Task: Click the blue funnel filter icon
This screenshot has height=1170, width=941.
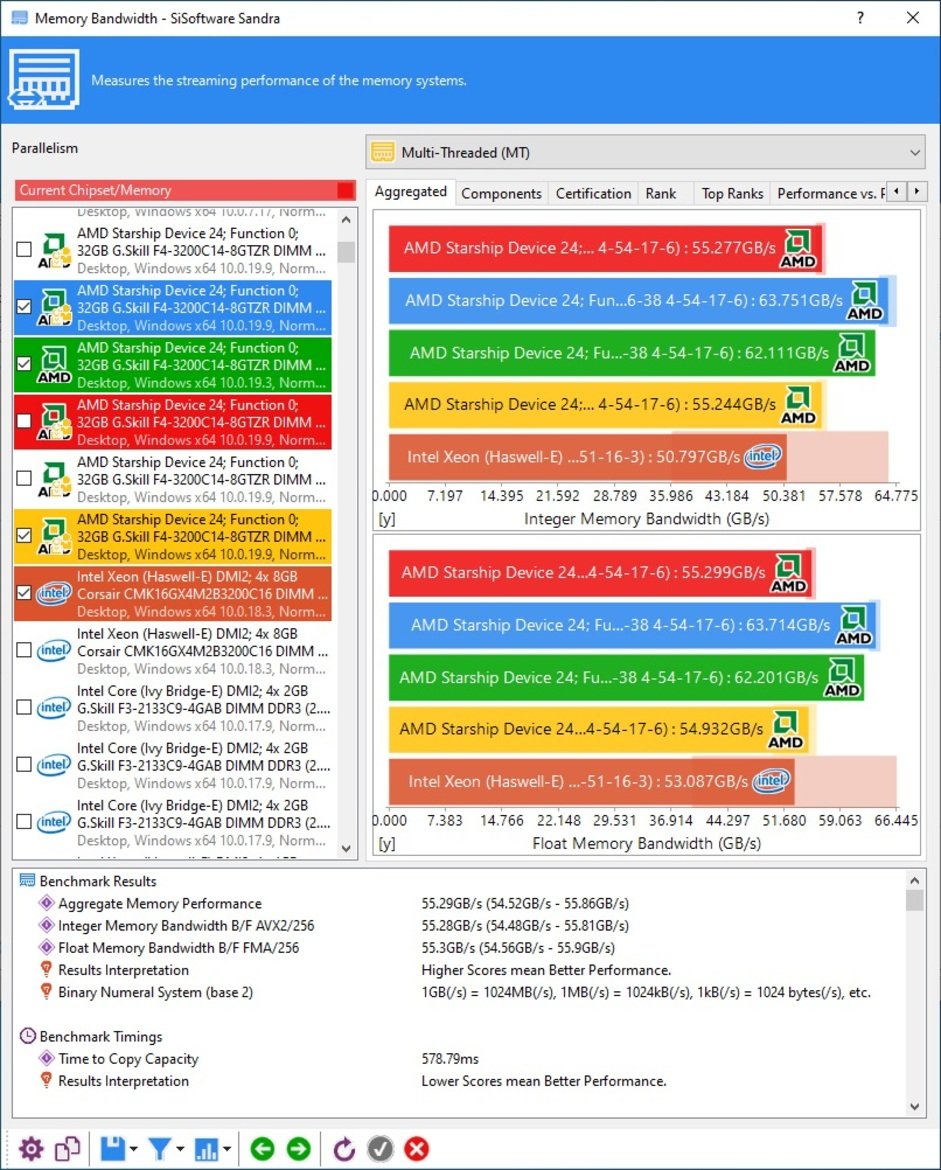Action: (160, 1148)
